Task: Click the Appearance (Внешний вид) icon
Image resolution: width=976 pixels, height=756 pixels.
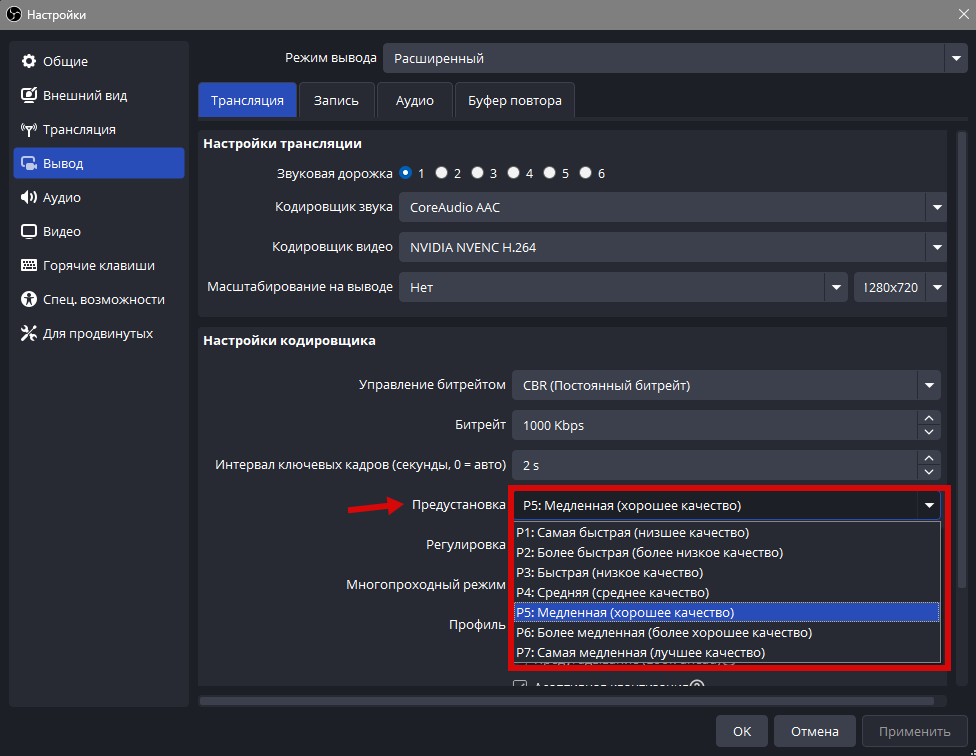Action: click(x=29, y=95)
